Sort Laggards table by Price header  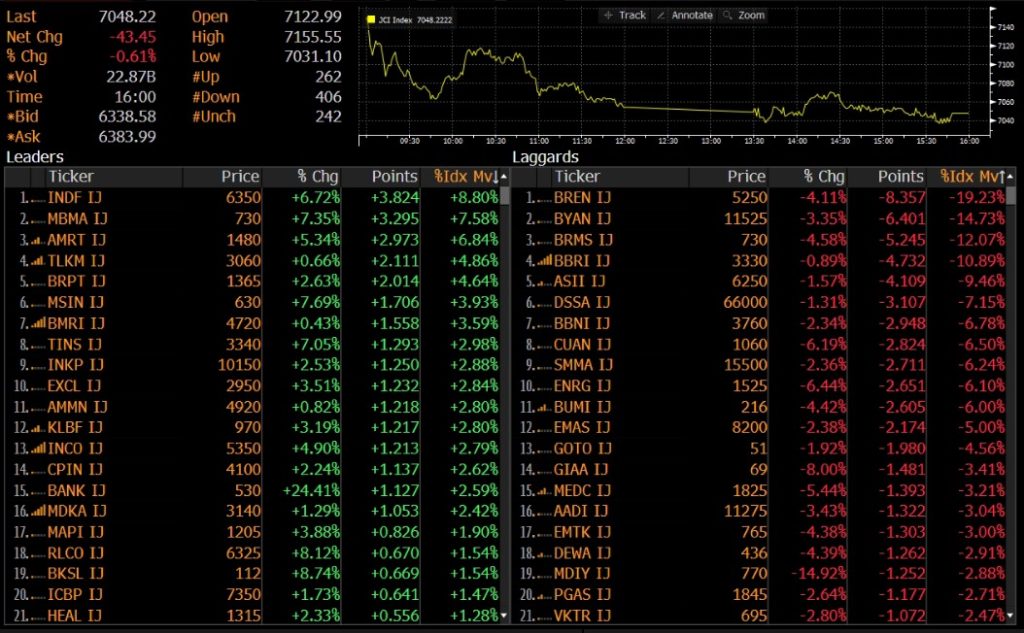pyautogui.click(x=746, y=177)
